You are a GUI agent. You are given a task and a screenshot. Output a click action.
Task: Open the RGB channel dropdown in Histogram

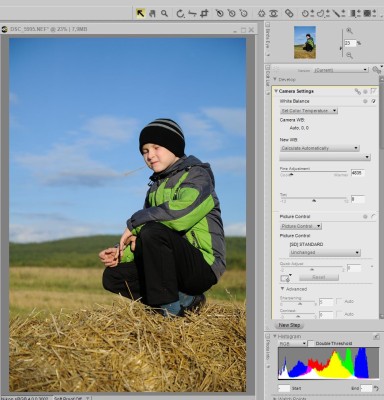tap(292, 343)
